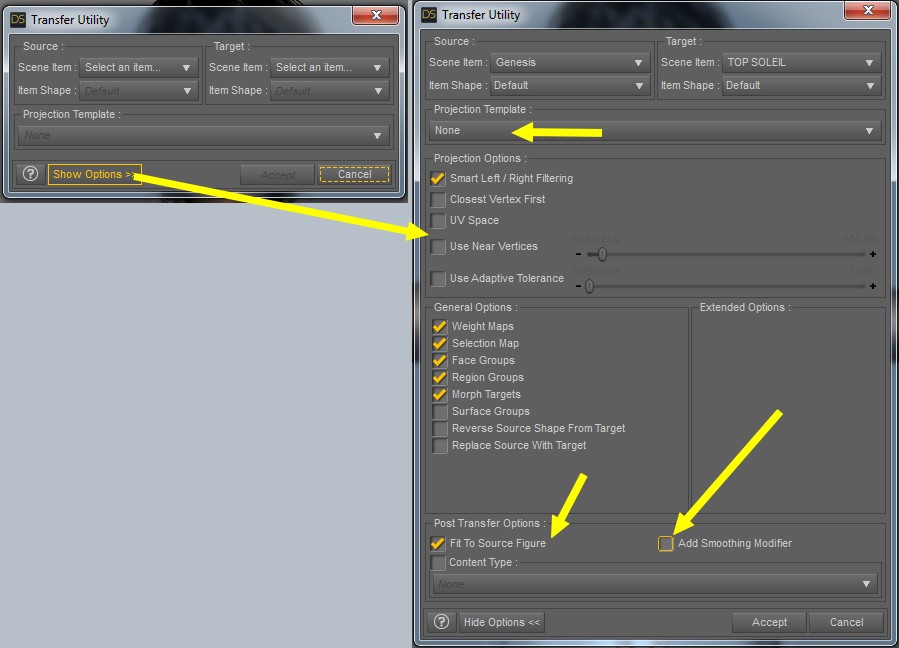Uncheck Weight Maps option
This screenshot has height=648, width=899.
[440, 326]
